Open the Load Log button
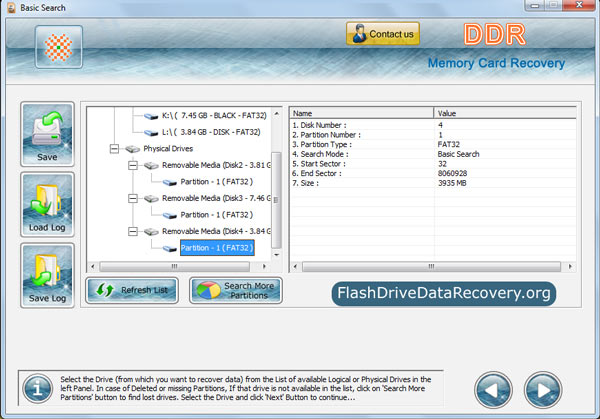Image resolution: width=600 pixels, height=419 pixels. pyautogui.click(x=47, y=204)
